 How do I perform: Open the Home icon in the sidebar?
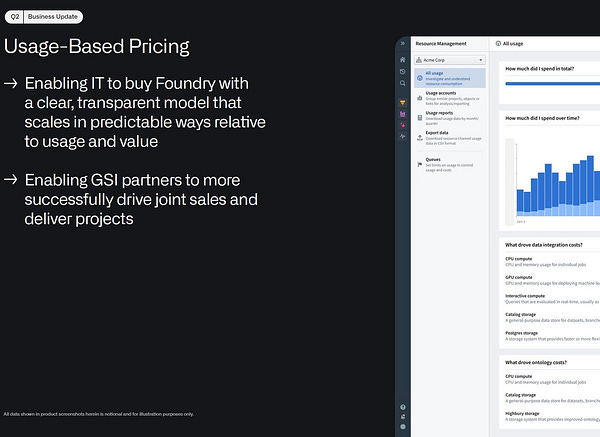click(x=403, y=60)
